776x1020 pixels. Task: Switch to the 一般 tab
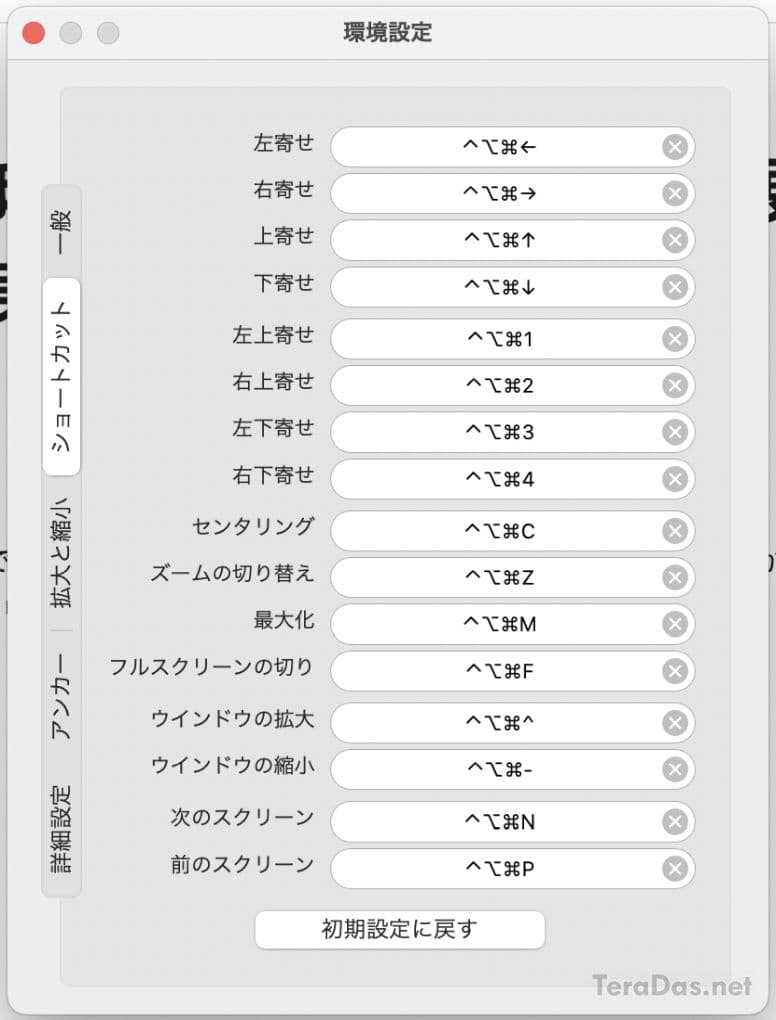click(x=62, y=230)
